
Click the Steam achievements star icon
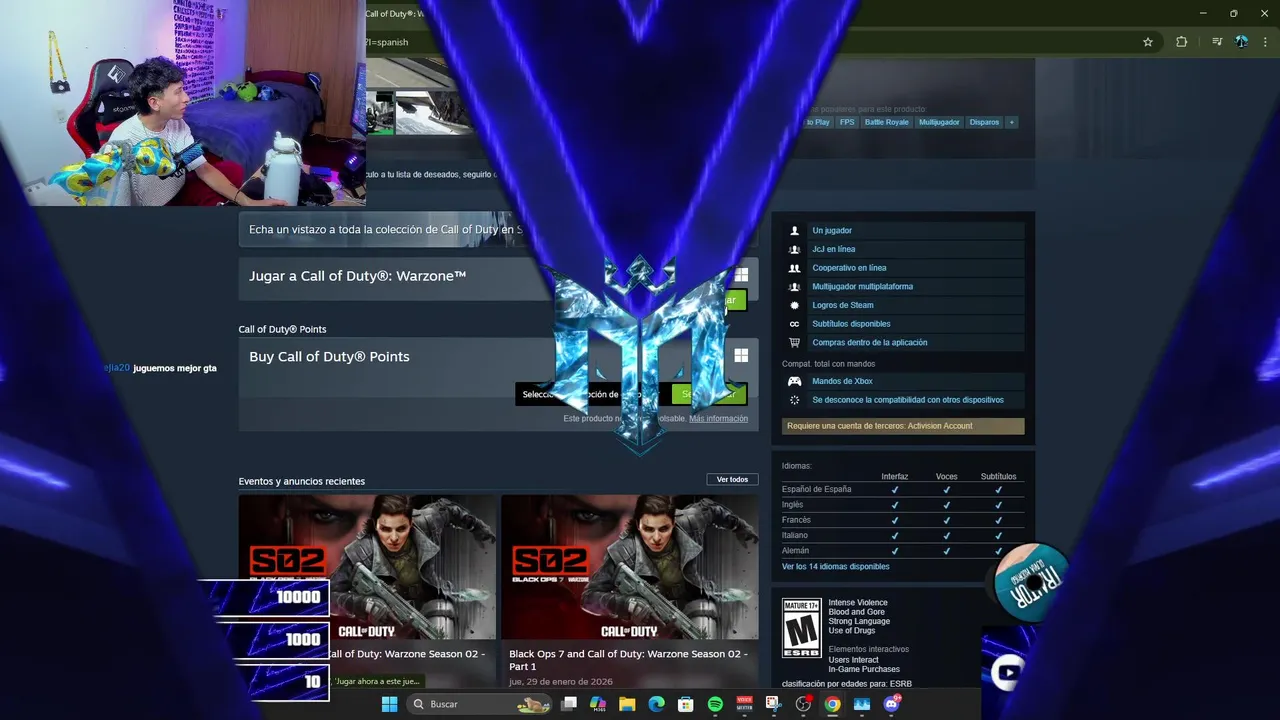click(794, 305)
